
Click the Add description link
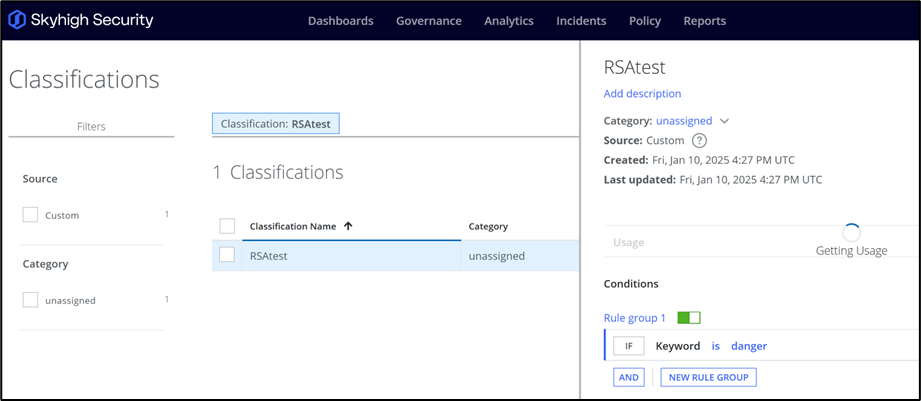(x=642, y=94)
